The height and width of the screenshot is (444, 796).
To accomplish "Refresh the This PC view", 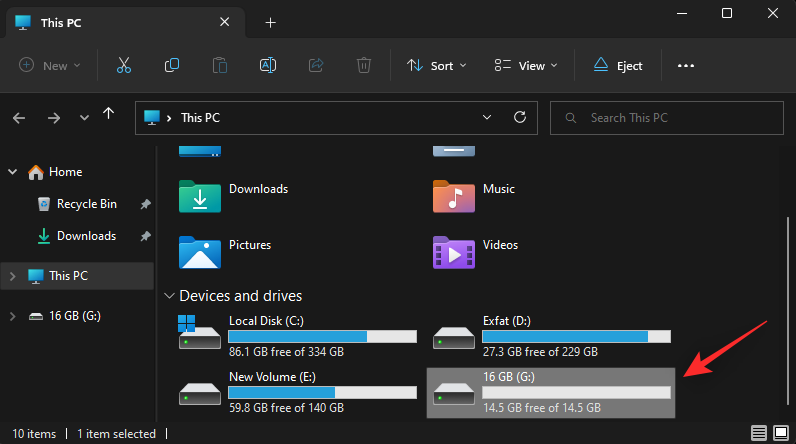I will point(519,118).
